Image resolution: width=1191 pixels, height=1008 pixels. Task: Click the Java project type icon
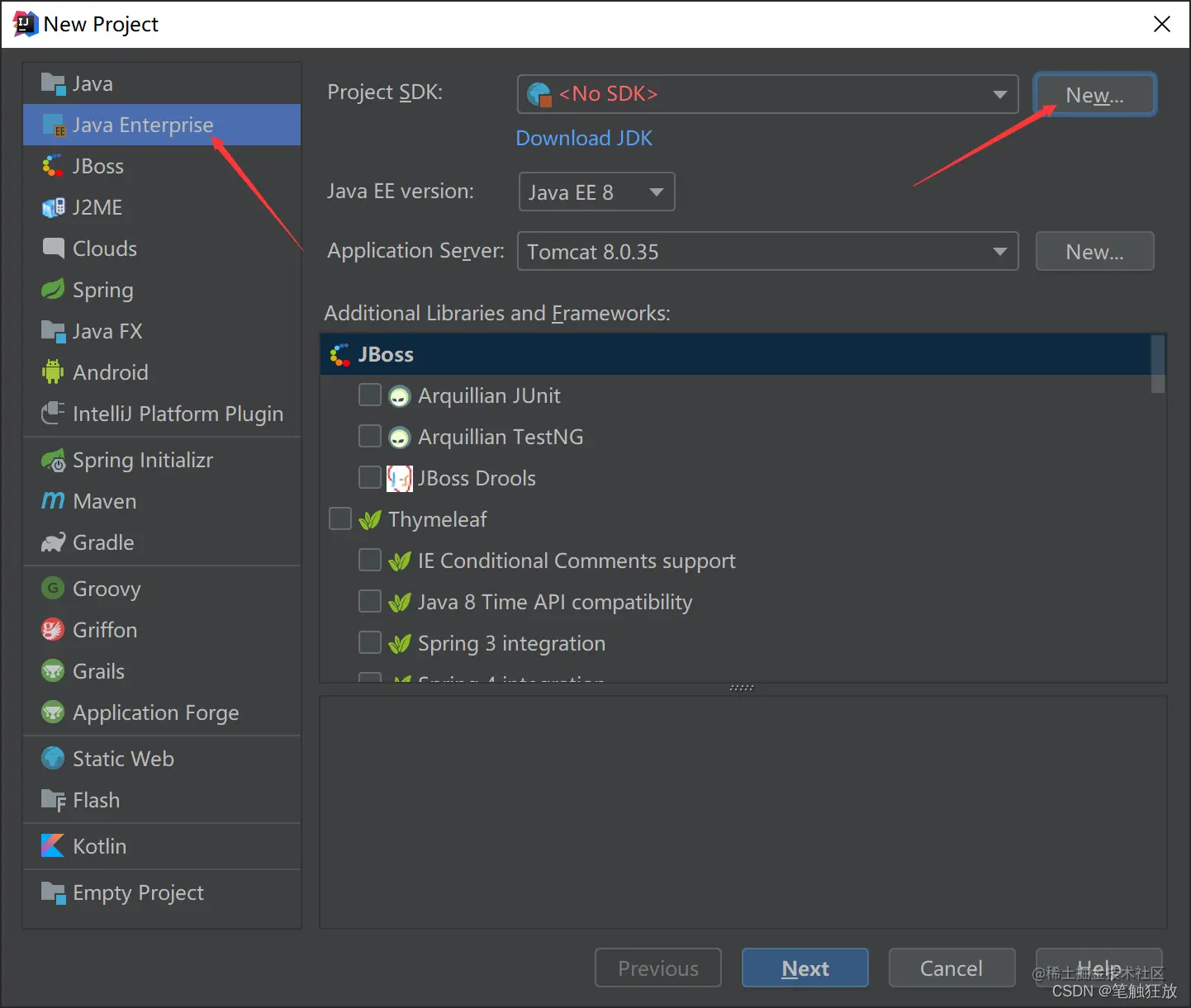(x=53, y=83)
